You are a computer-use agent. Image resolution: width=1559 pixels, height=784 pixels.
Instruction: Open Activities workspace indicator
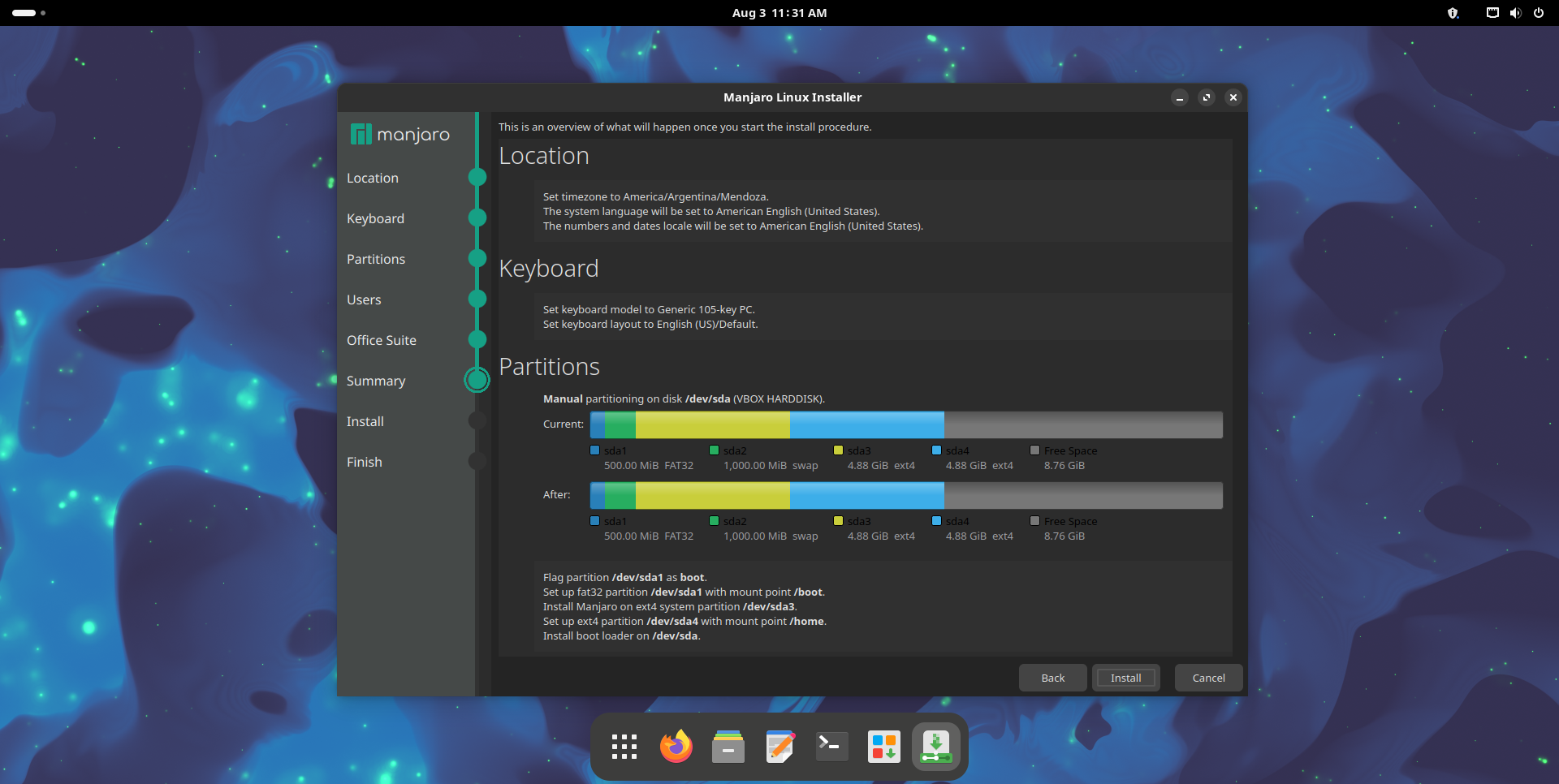tap(29, 13)
